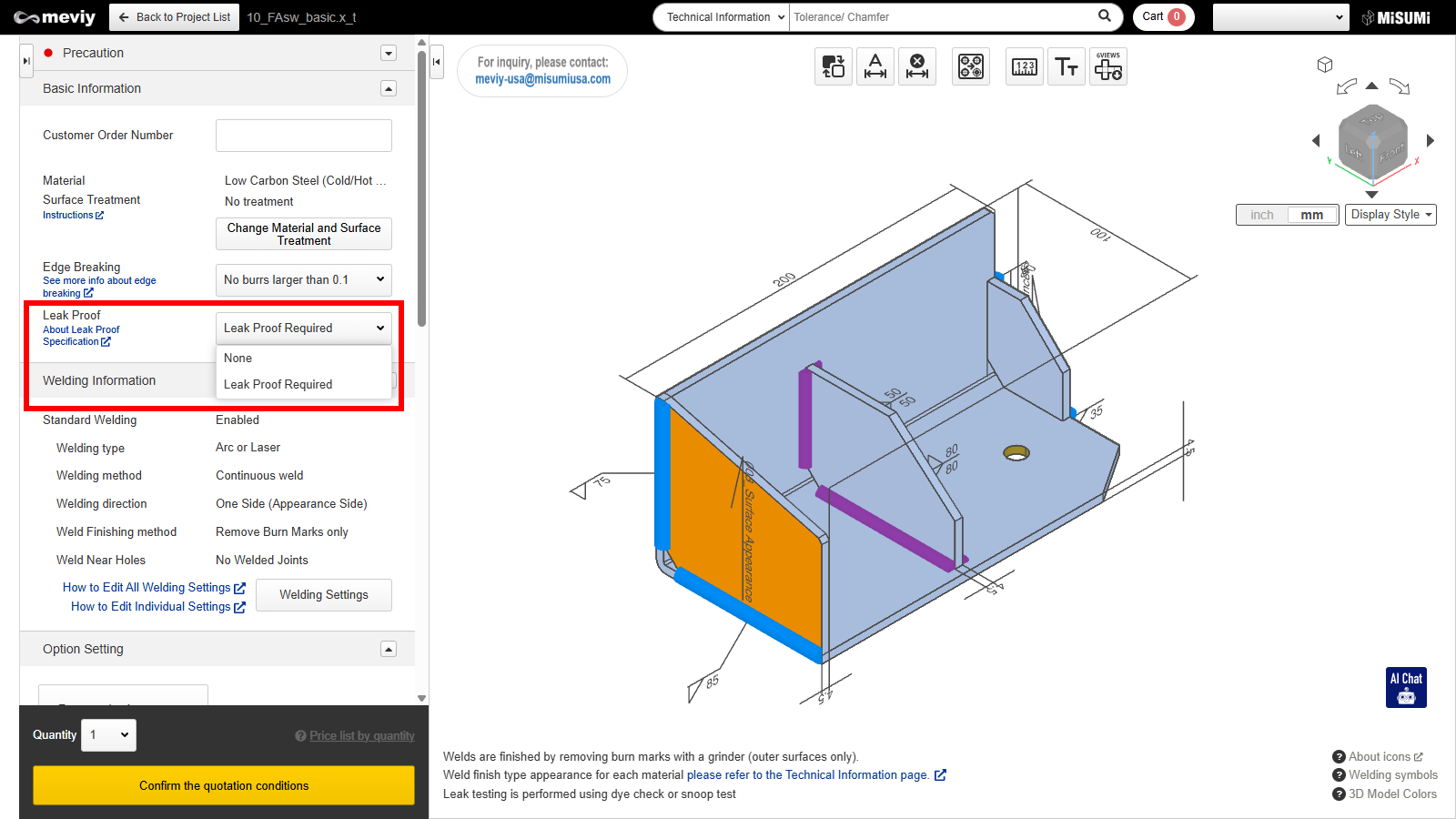Select None in Leak Proof list

(238, 359)
